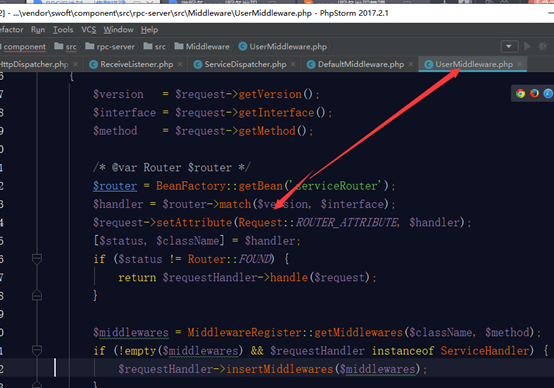Click the Debug bug icon
Screen dimensions: 554x388
click(x=543, y=46)
